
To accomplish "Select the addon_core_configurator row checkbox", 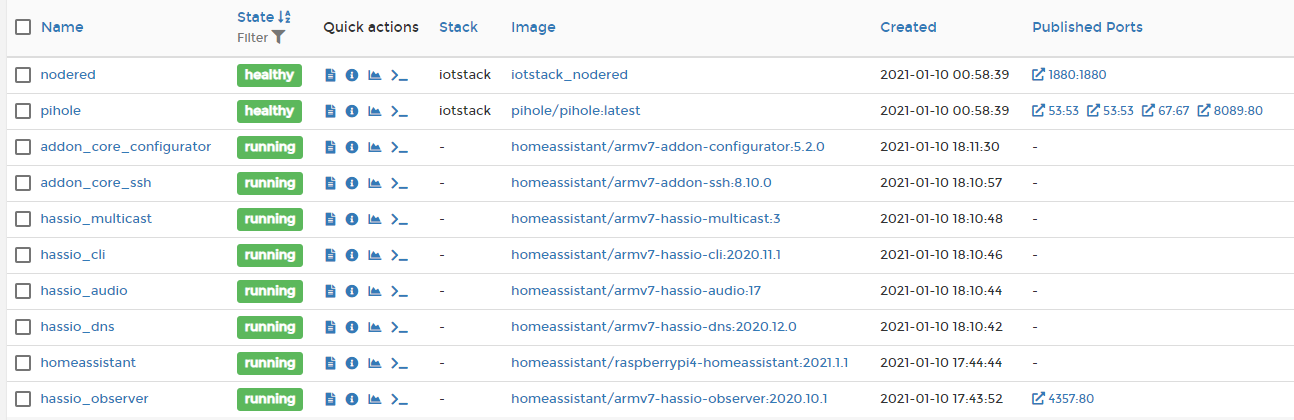I will 23,147.
